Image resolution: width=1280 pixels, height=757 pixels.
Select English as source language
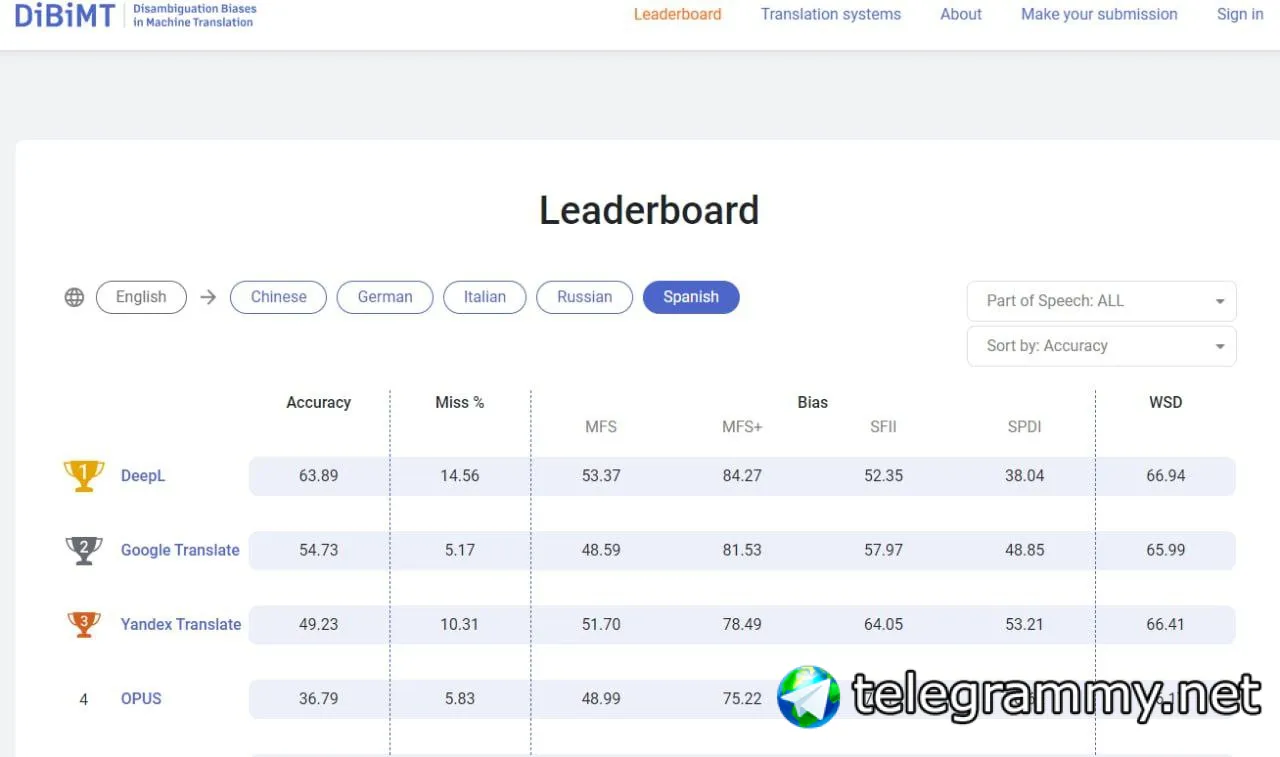pyautogui.click(x=141, y=297)
